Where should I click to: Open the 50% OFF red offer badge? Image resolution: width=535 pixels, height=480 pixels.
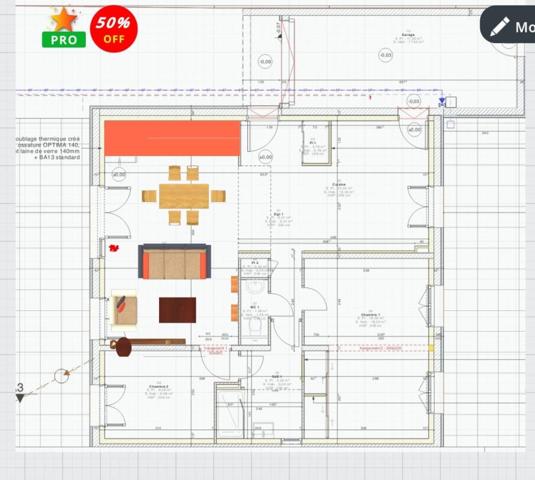pos(114,29)
